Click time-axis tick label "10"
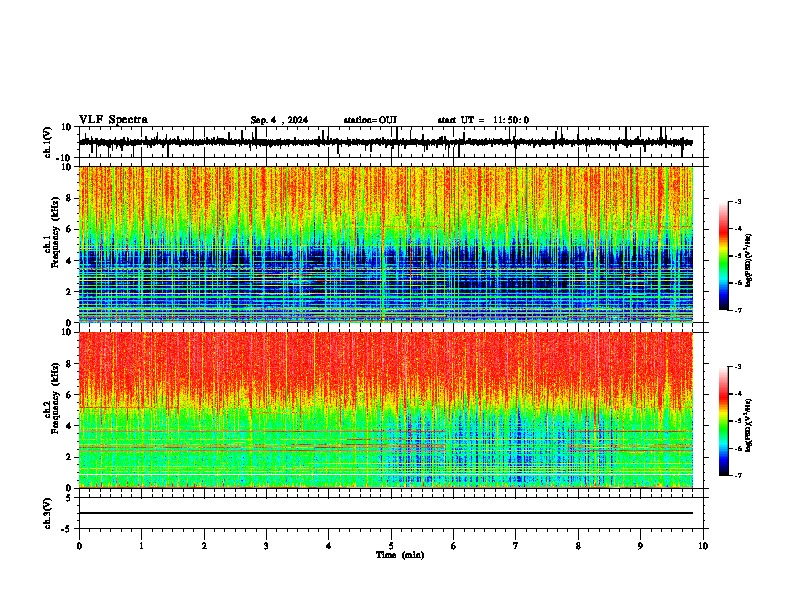Image resolution: width=792 pixels, height=612 pixels. (703, 546)
